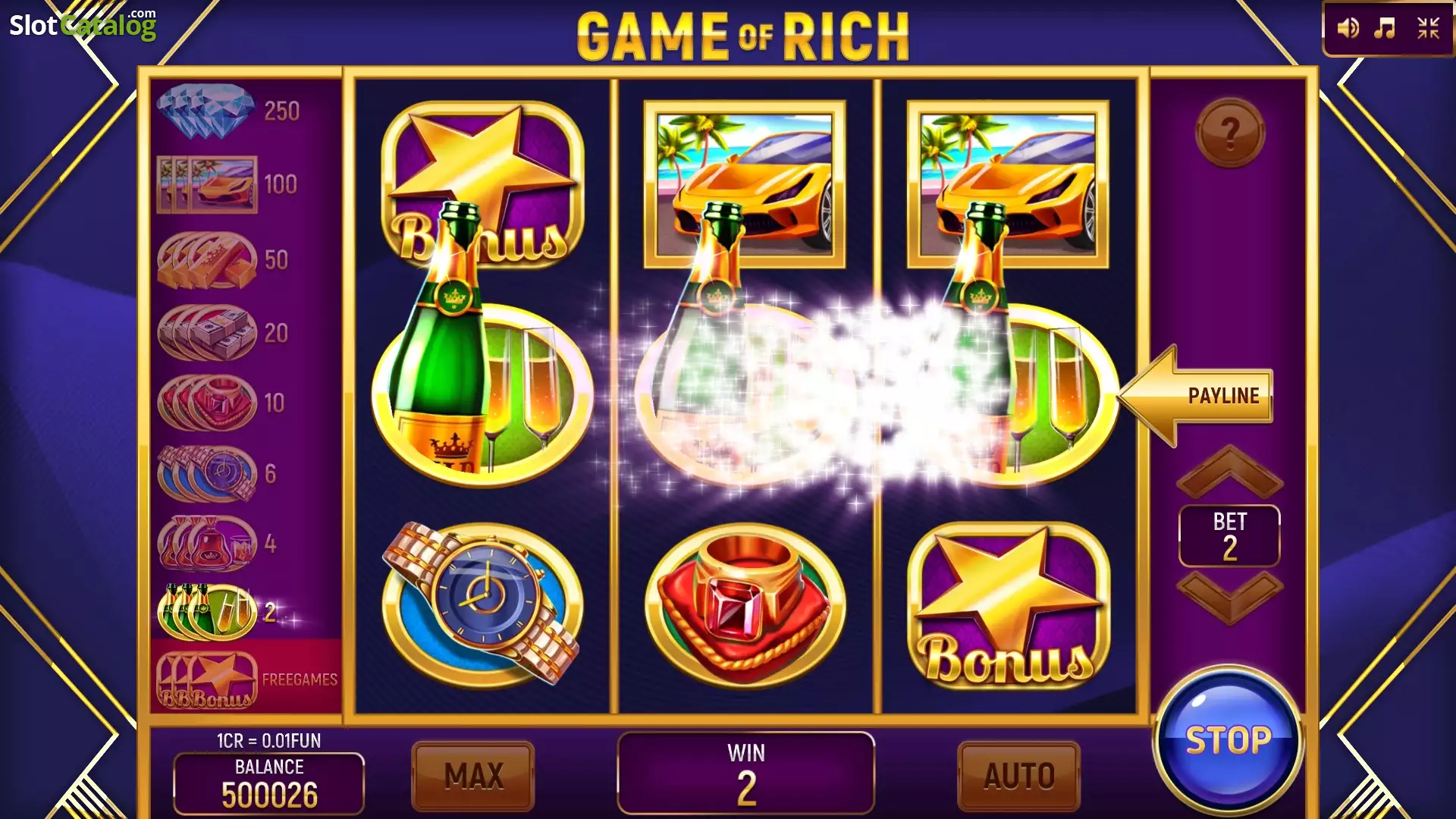Open the help question mark button
1456x819 pixels.
[x=1229, y=133]
